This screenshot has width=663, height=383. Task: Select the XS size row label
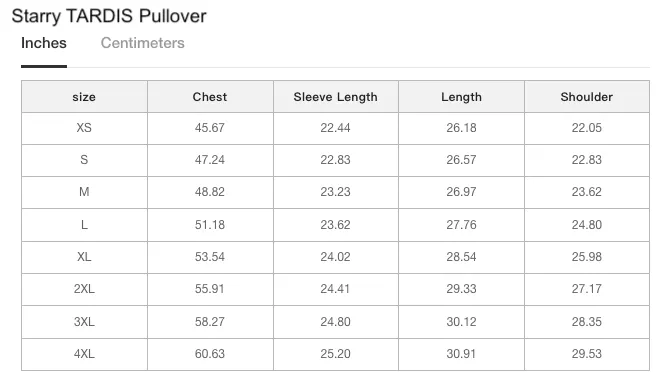pyautogui.click(x=84, y=128)
